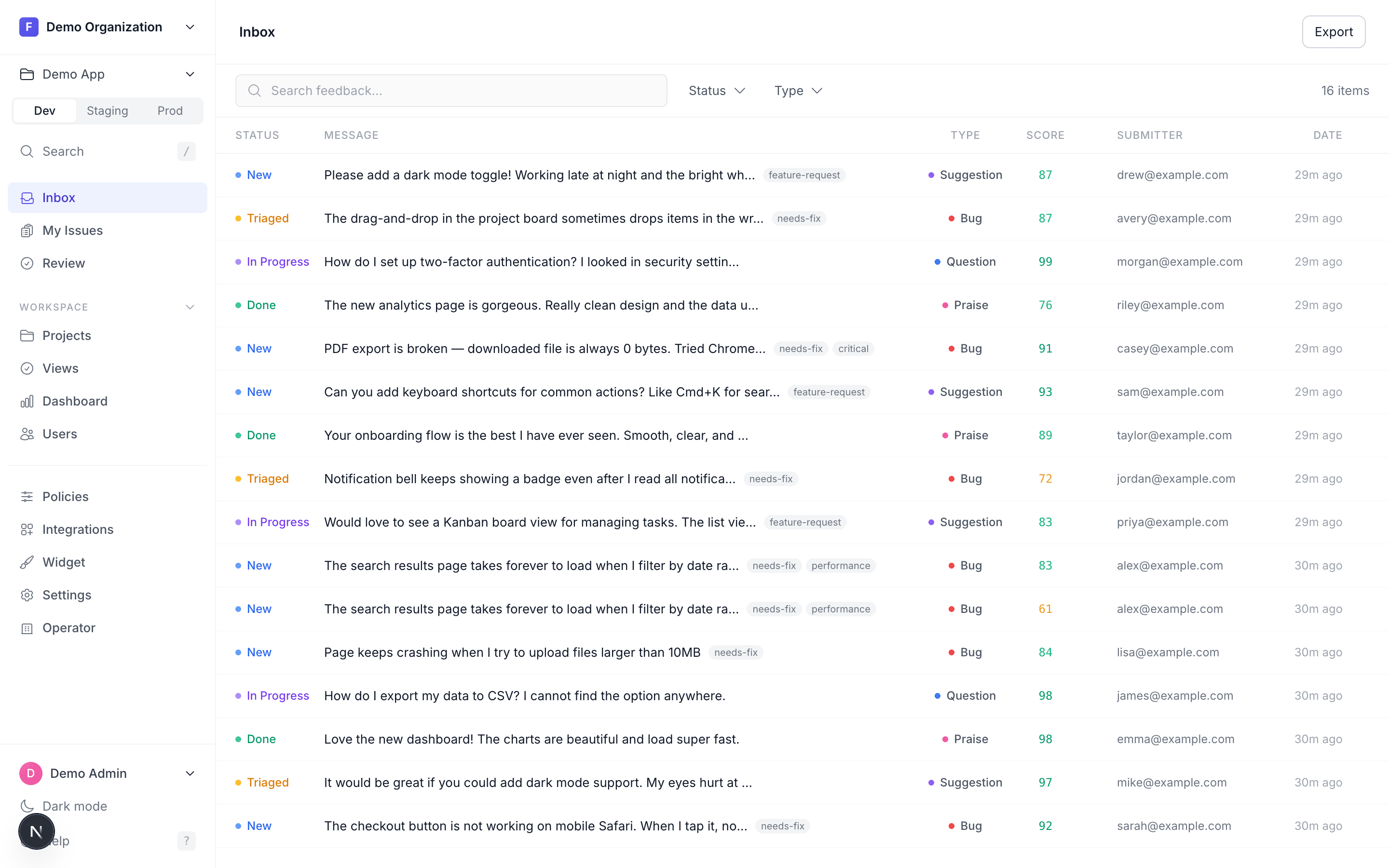
Task: Open the Operator panel icon
Action: click(x=27, y=627)
